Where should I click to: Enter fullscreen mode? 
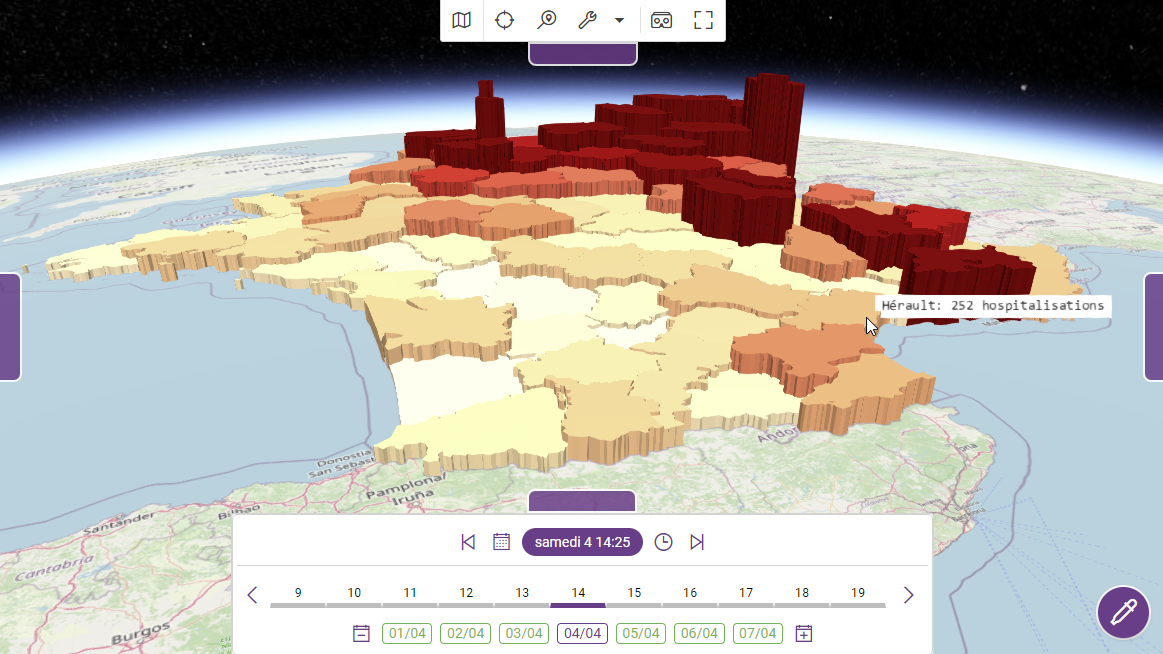pos(703,20)
